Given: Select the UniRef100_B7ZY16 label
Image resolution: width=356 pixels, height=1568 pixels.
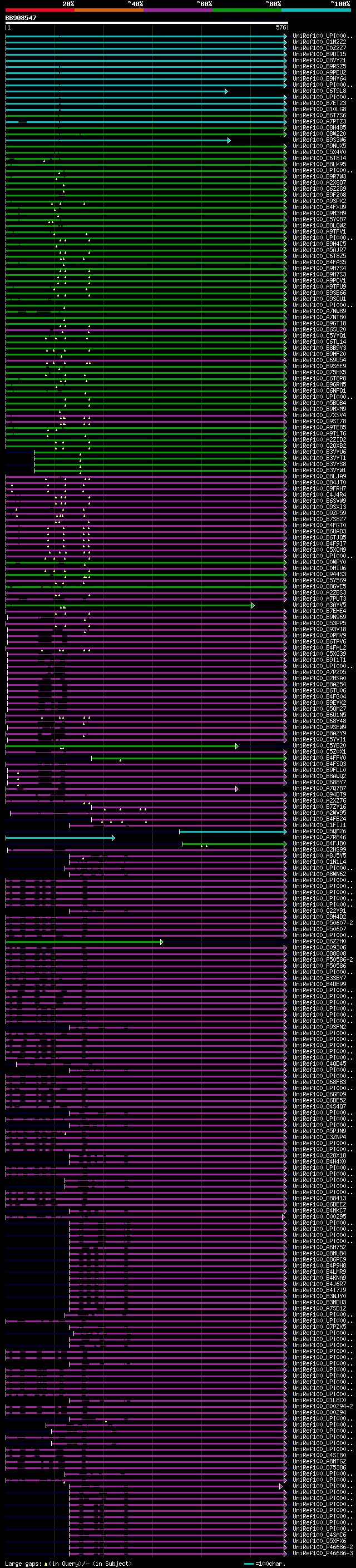Looking at the screenshot, I should point(319,807).
